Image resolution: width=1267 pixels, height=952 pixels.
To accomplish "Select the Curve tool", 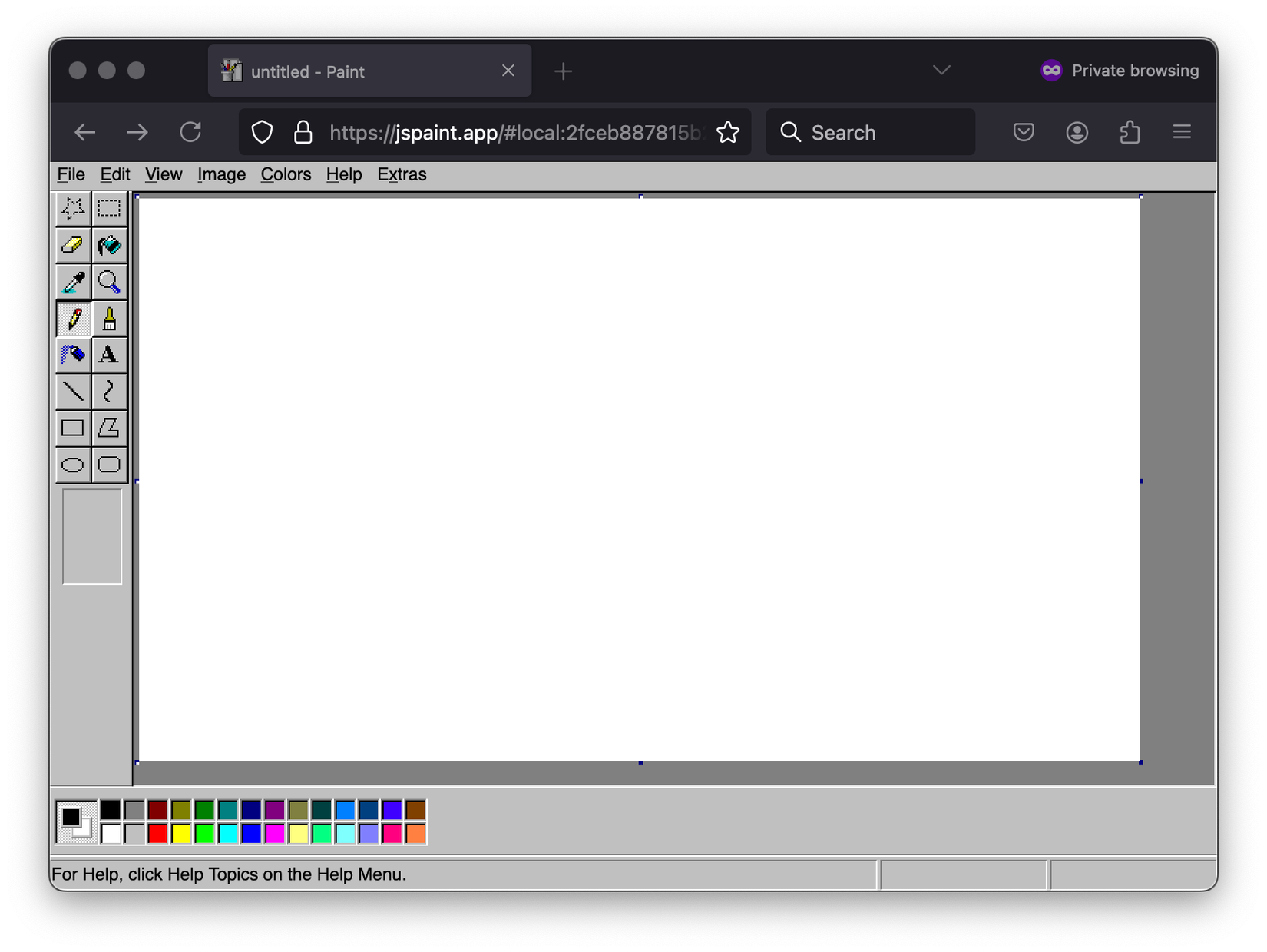I will [x=109, y=392].
